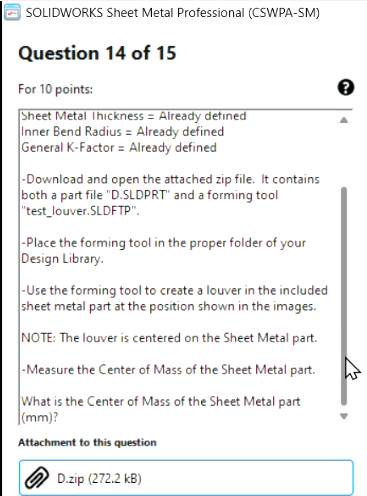
Task: Click the For 10 points label
Action: tap(56, 89)
